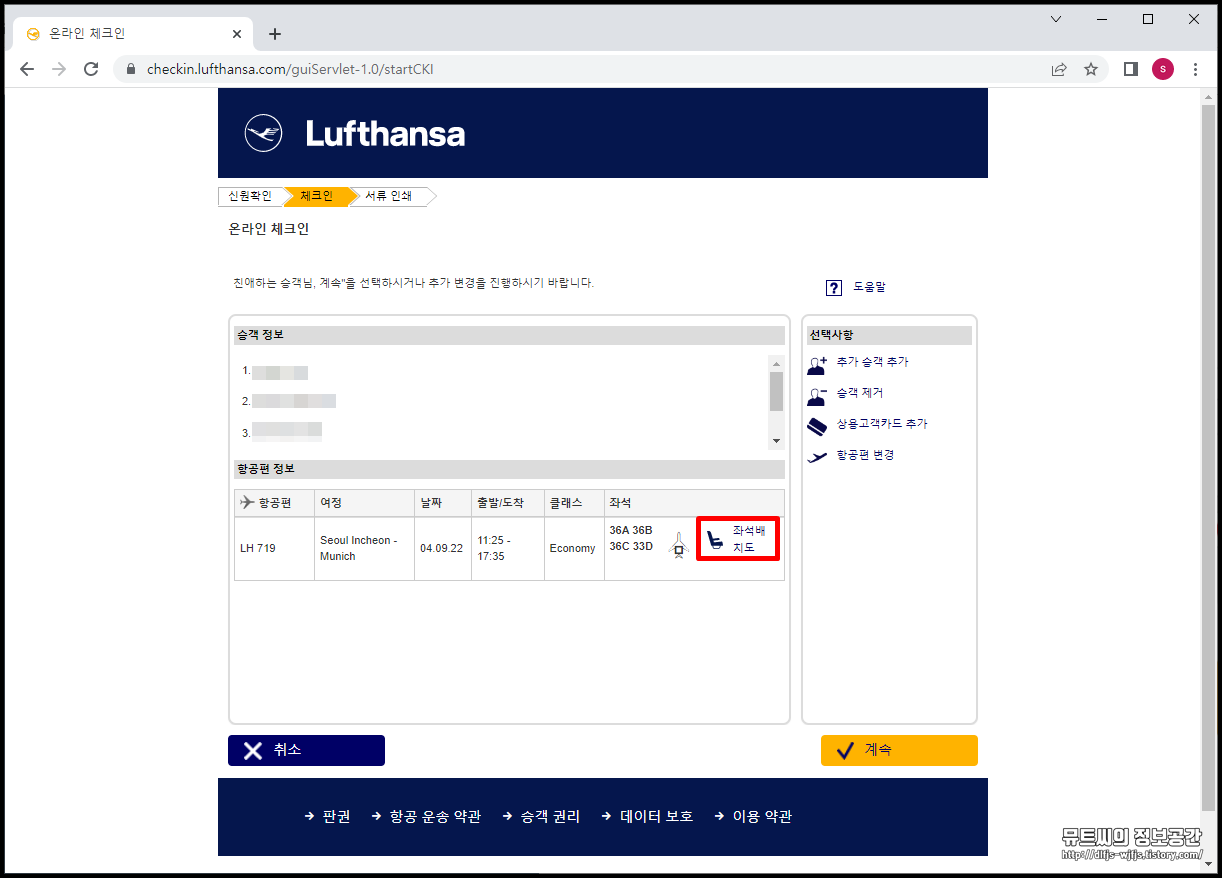
Task: Toggle the browser side panel icon
Action: click(x=1131, y=69)
